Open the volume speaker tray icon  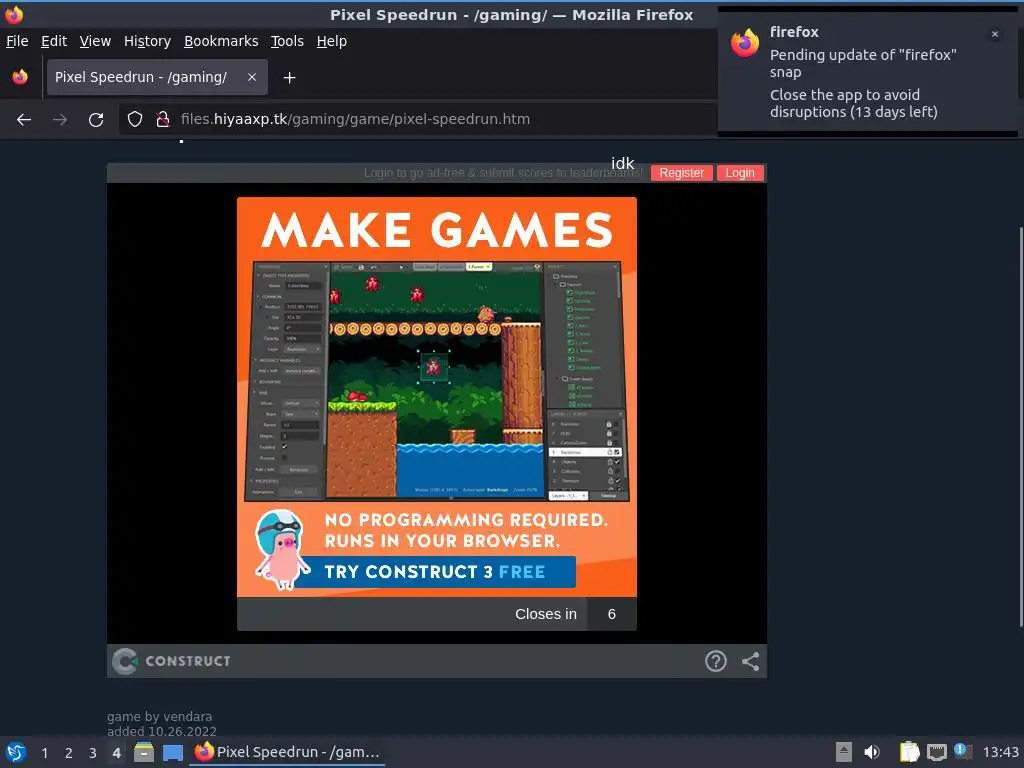(872, 752)
